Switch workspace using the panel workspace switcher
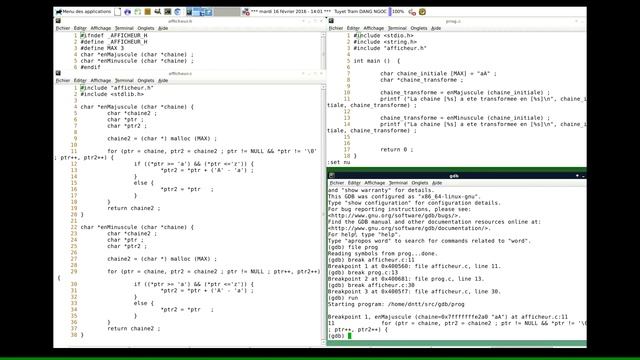This screenshot has width=640, height=360. coord(213,12)
